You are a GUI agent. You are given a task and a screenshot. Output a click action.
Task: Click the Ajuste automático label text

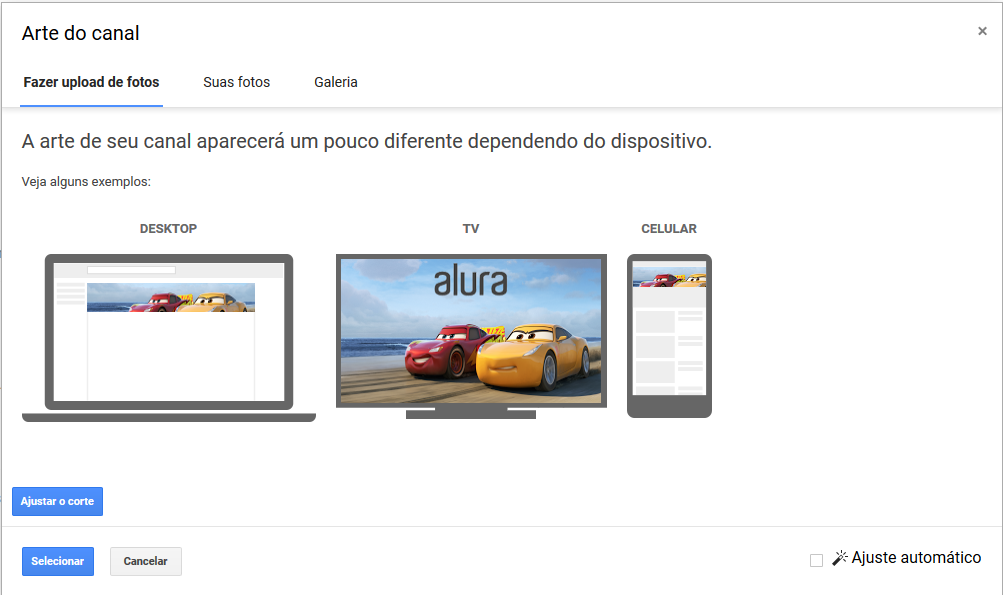click(916, 558)
